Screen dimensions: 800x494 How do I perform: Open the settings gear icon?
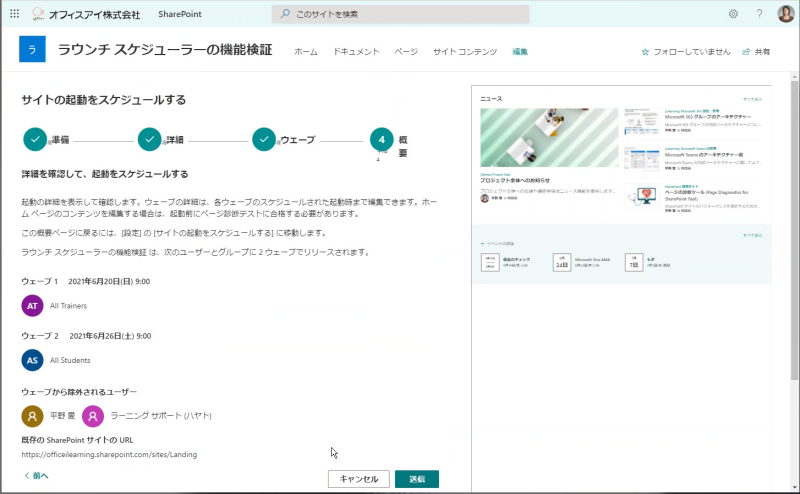(x=733, y=14)
